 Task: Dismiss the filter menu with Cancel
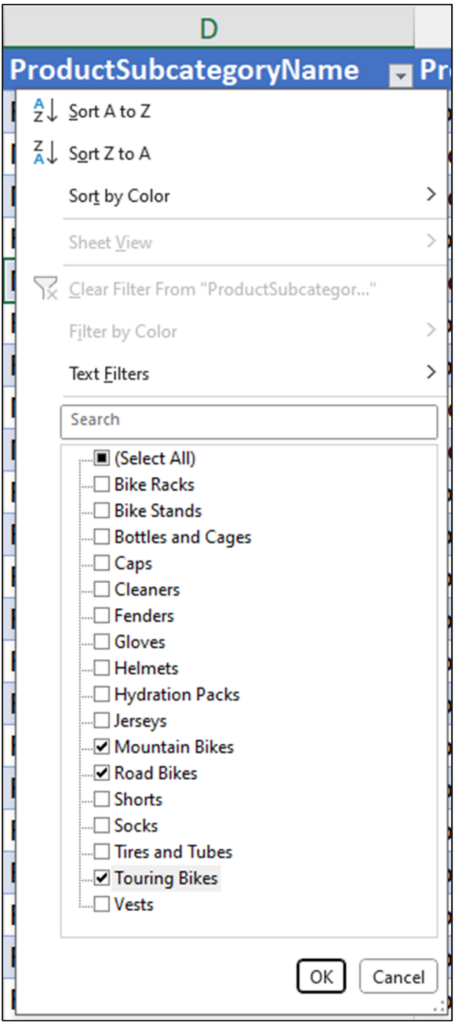(x=398, y=977)
